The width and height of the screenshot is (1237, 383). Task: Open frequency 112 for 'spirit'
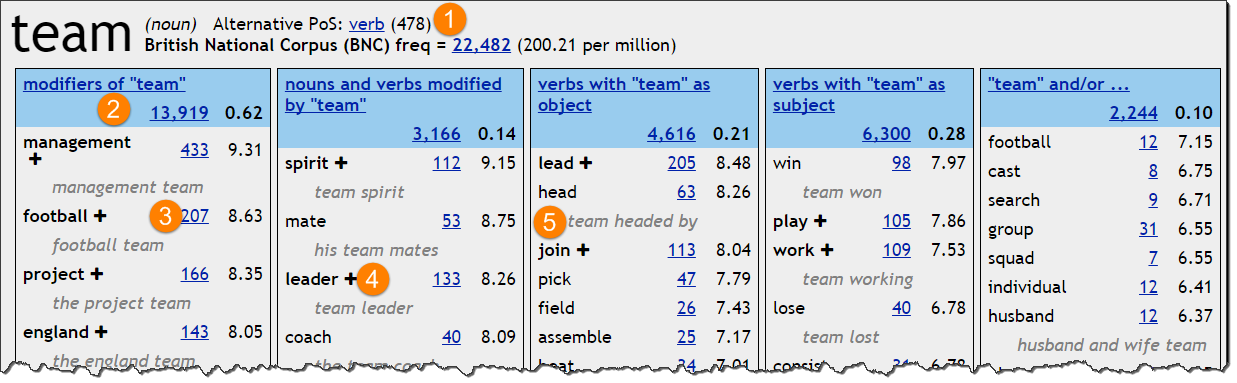point(446,163)
